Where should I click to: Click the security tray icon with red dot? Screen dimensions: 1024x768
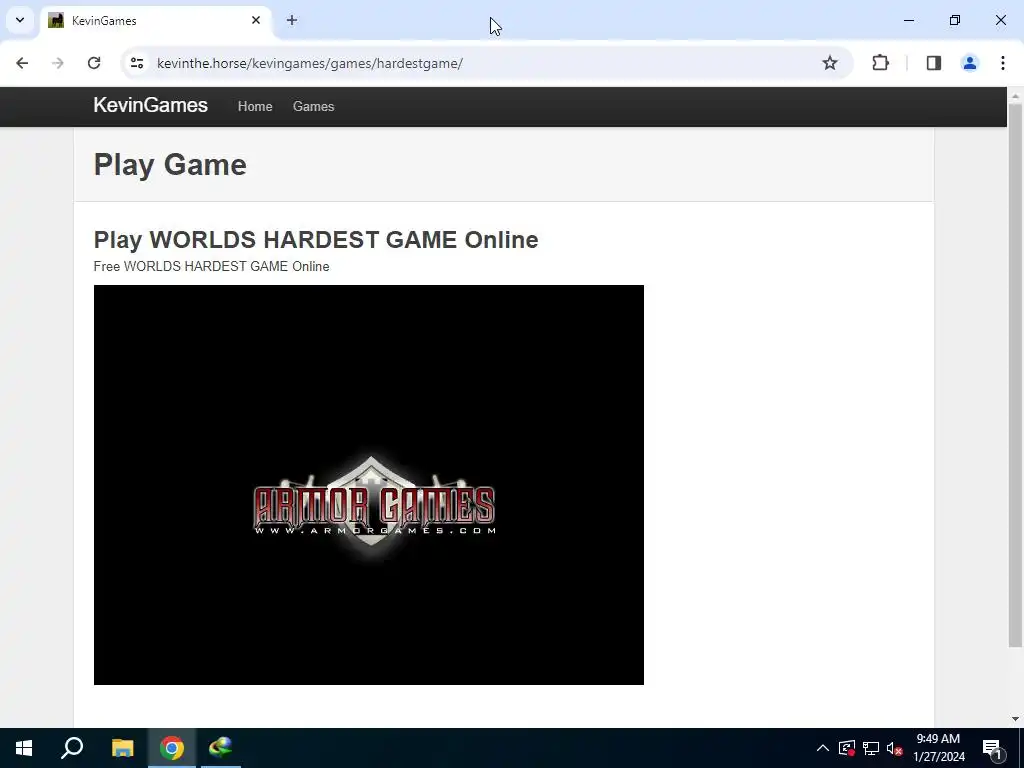[x=846, y=748]
